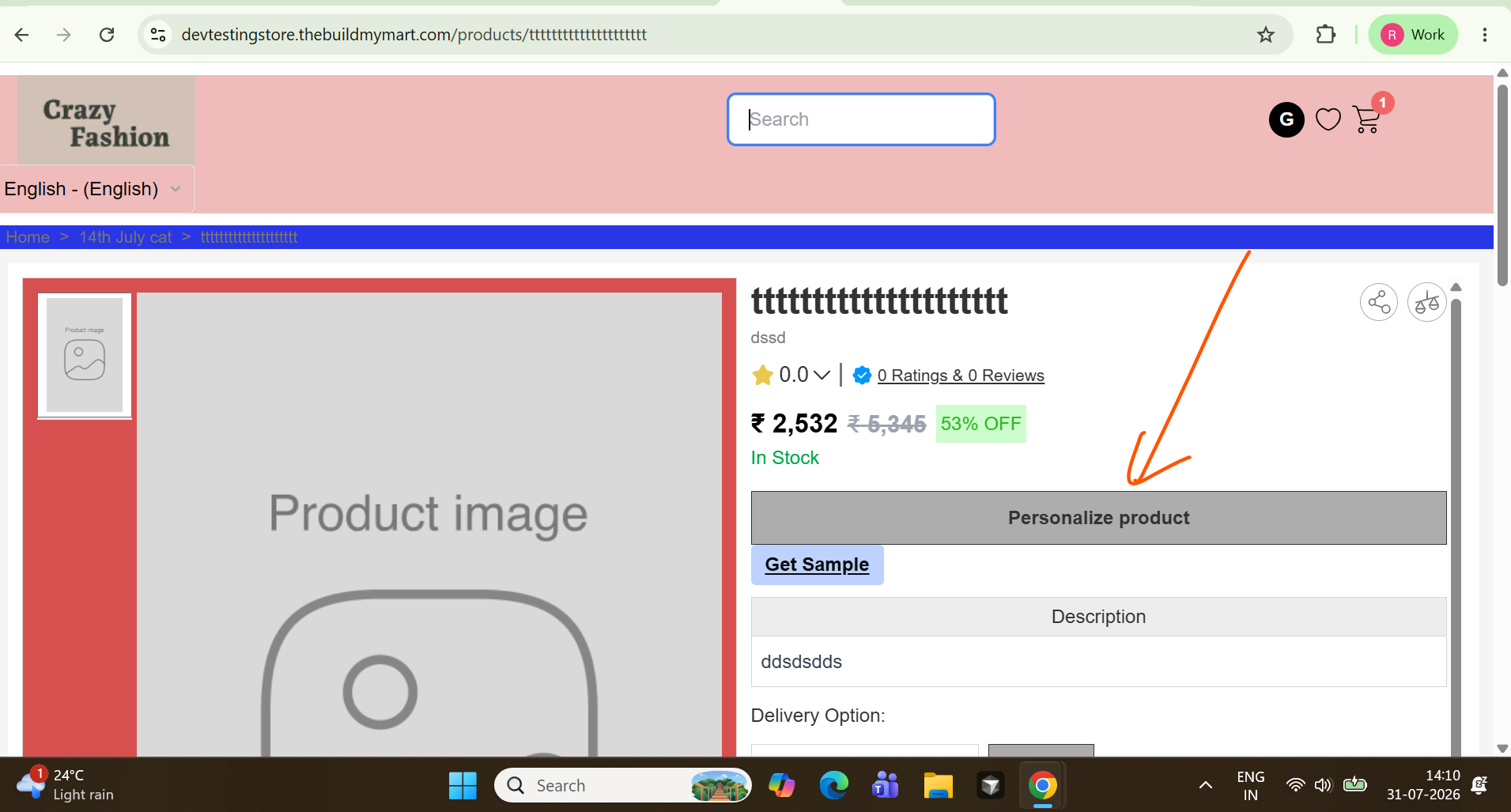The height and width of the screenshot is (812, 1511).
Task: Go to Home breadcrumb
Action: click(x=28, y=237)
